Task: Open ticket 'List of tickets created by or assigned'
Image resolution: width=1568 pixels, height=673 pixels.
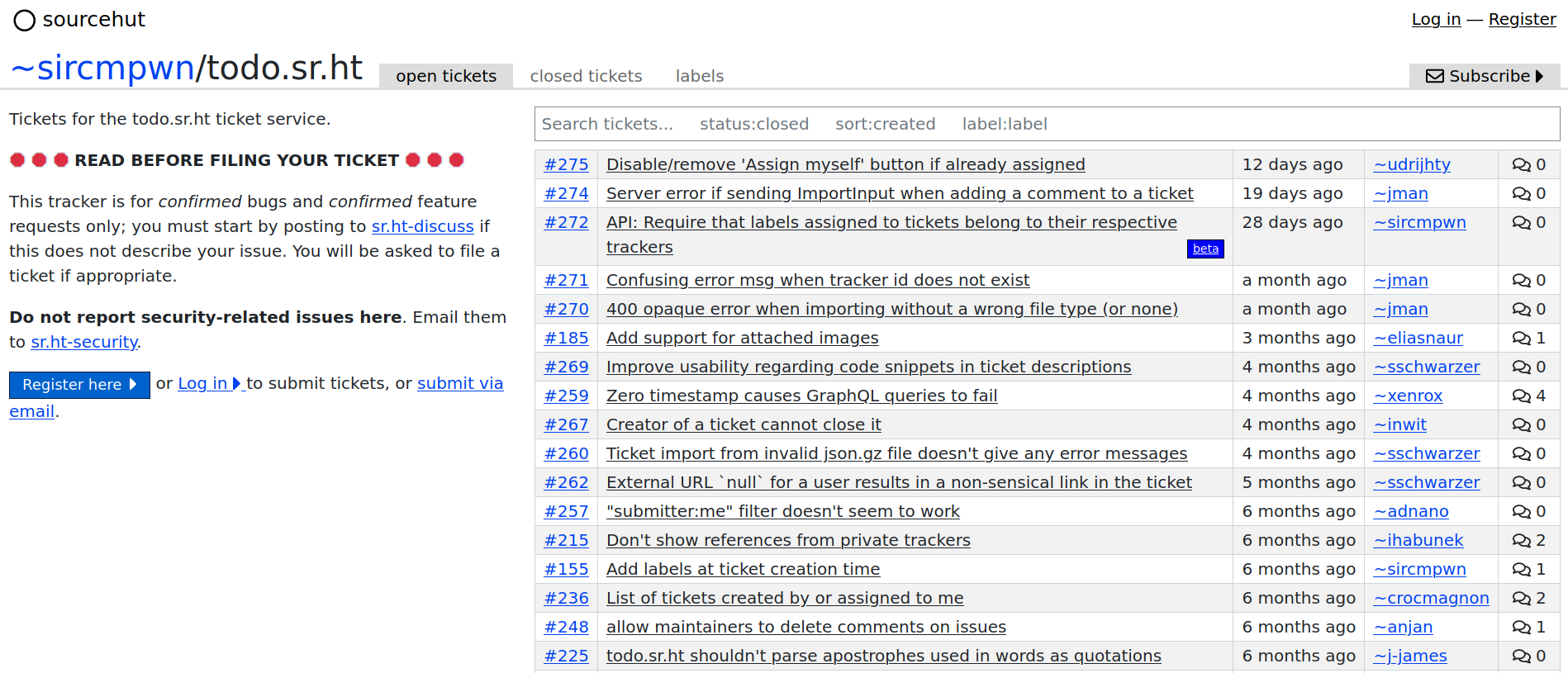Action: click(785, 598)
